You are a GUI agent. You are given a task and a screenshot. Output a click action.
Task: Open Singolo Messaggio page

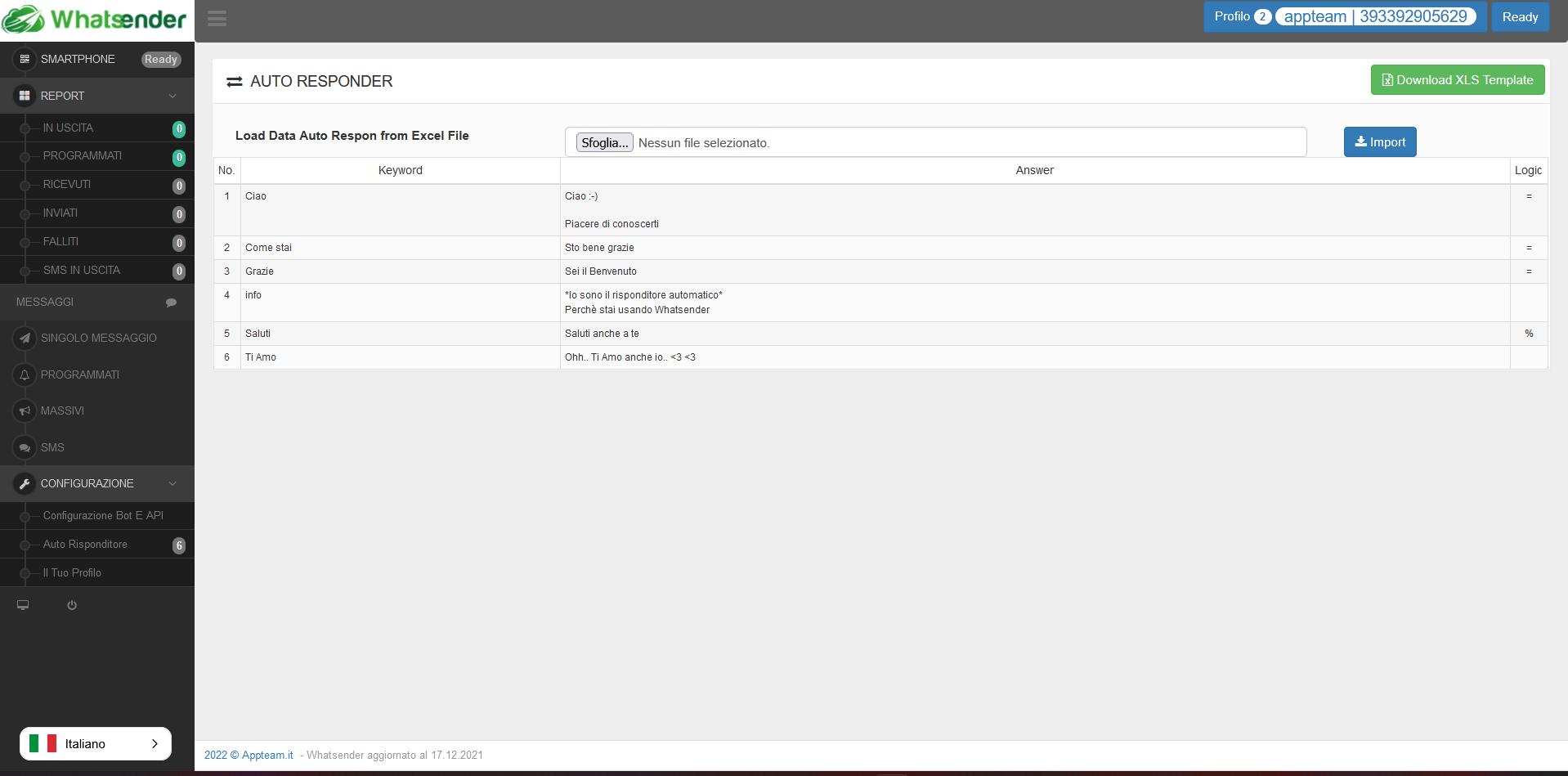97,338
